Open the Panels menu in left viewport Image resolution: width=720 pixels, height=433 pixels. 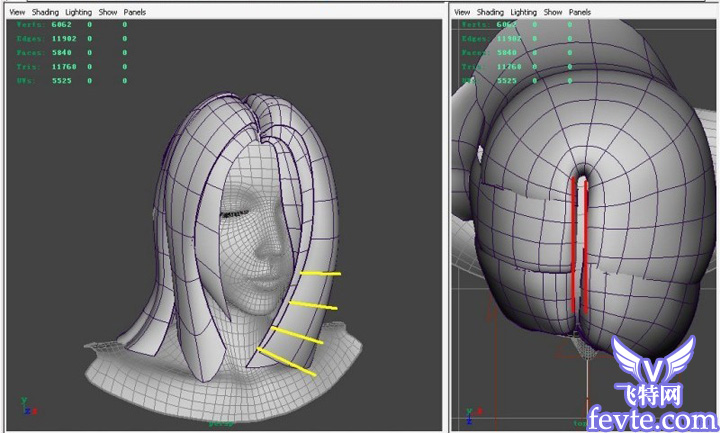point(134,12)
